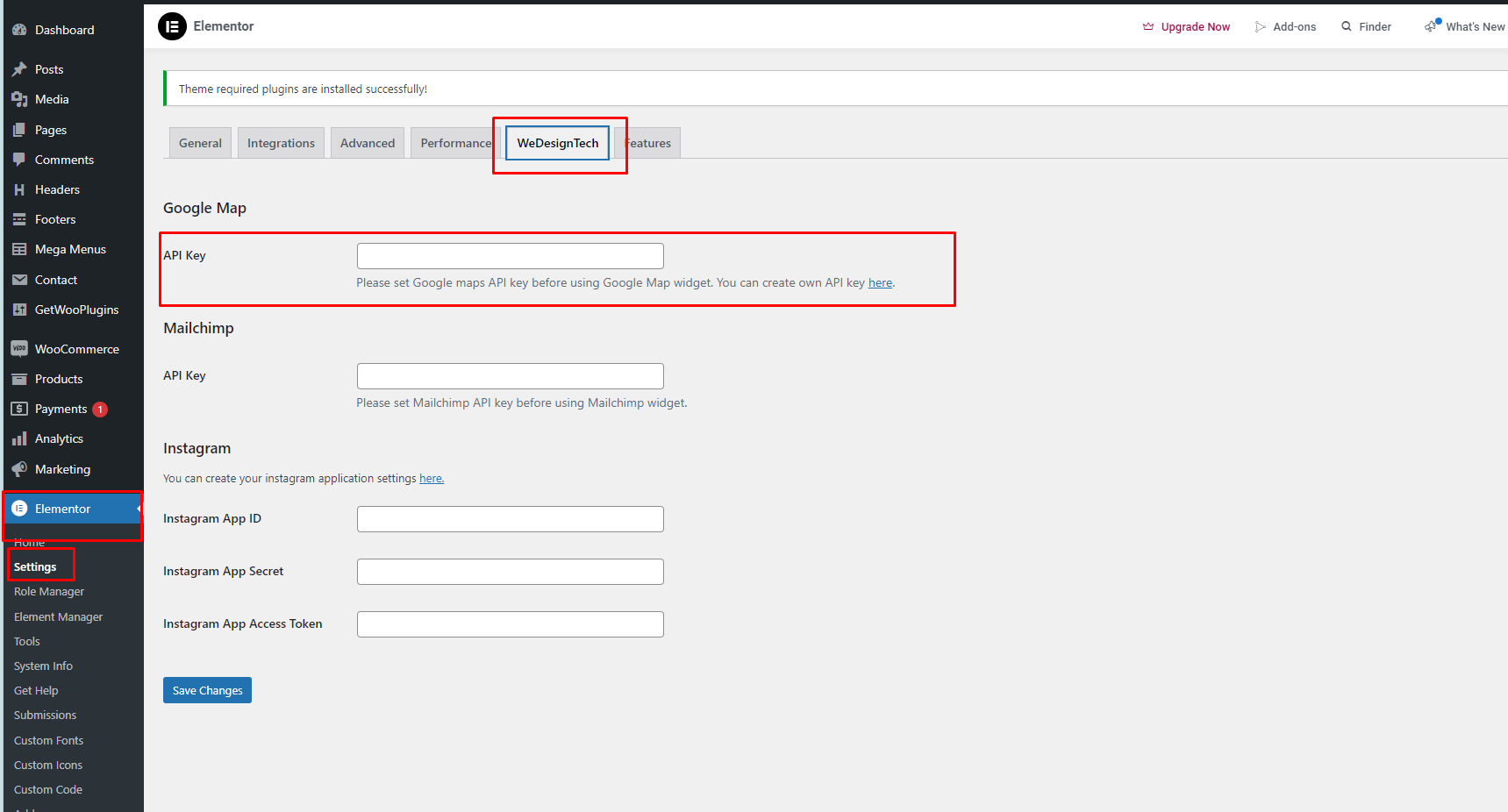Go to WooCommerce menu label
This screenshot has width=1508, height=812.
coord(77,349)
